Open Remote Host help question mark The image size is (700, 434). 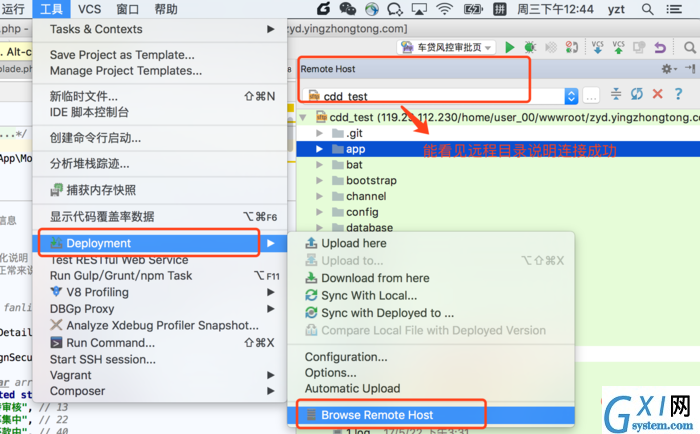[x=678, y=94]
